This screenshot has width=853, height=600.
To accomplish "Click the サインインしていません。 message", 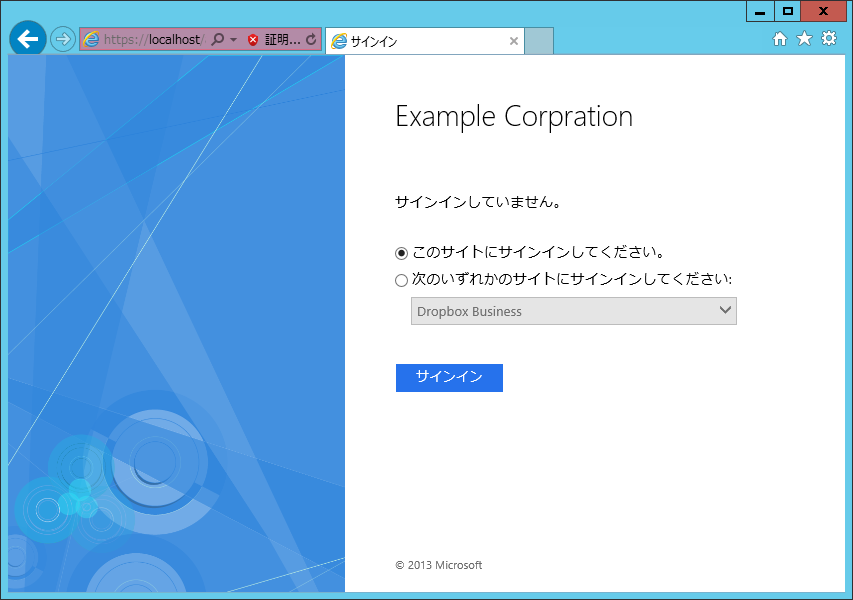I will click(478, 202).
